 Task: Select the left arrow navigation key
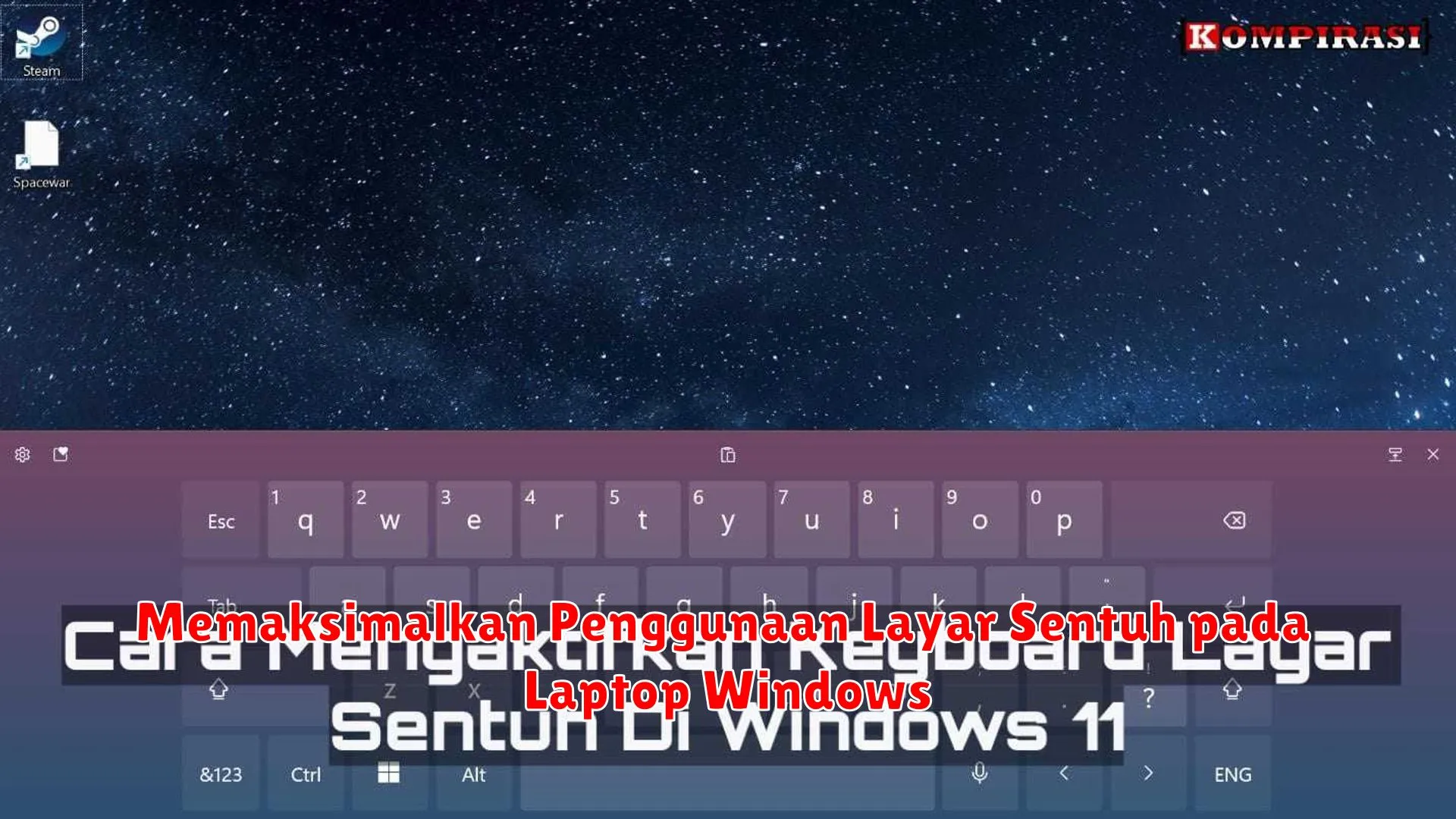[1063, 773]
